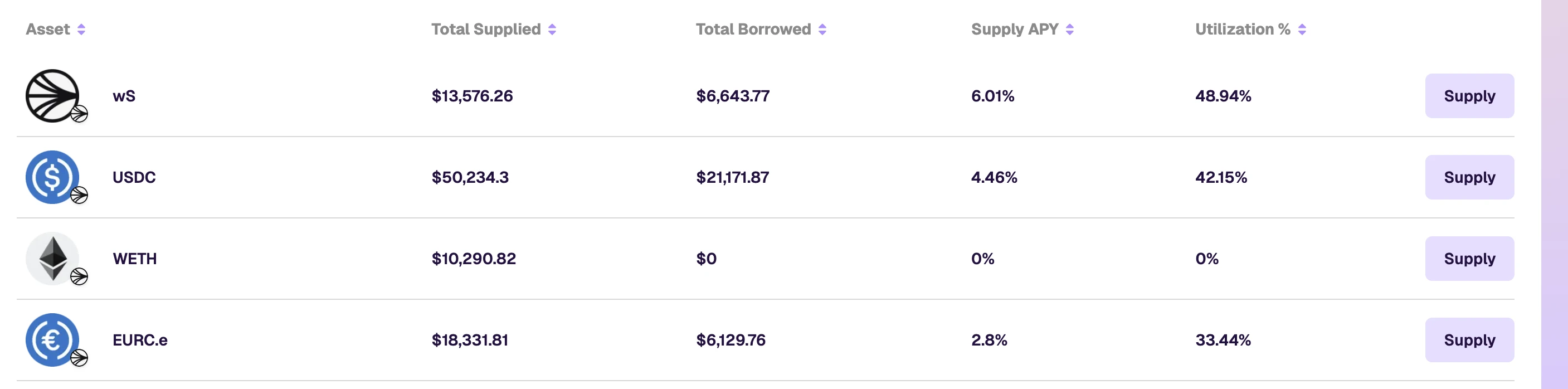1568x389 pixels.
Task: Click Sonic network badge on EURC.e icon
Action: [79, 358]
